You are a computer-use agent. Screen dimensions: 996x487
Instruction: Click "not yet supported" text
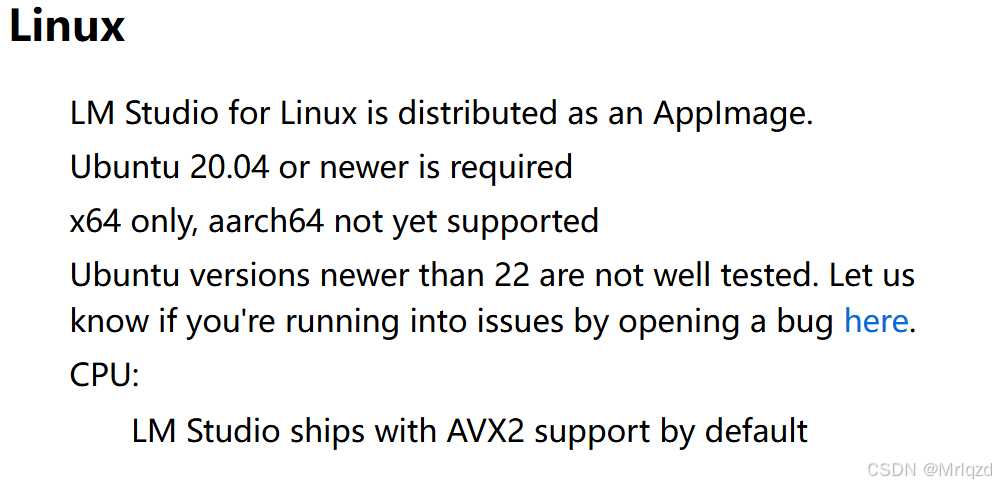pos(466,221)
